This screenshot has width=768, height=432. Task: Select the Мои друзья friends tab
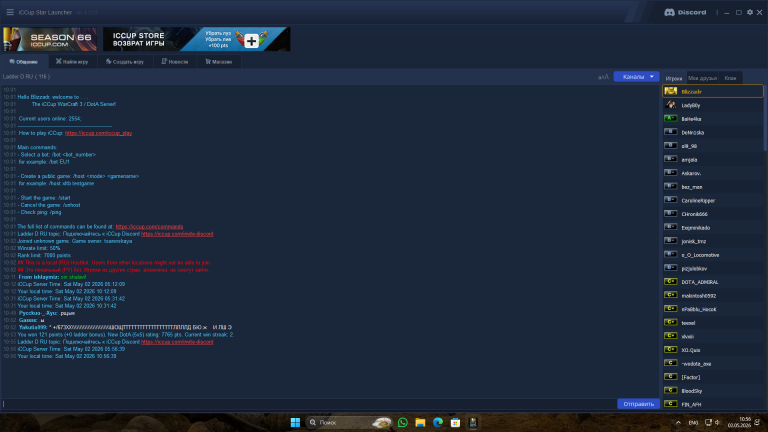pyautogui.click(x=702, y=78)
